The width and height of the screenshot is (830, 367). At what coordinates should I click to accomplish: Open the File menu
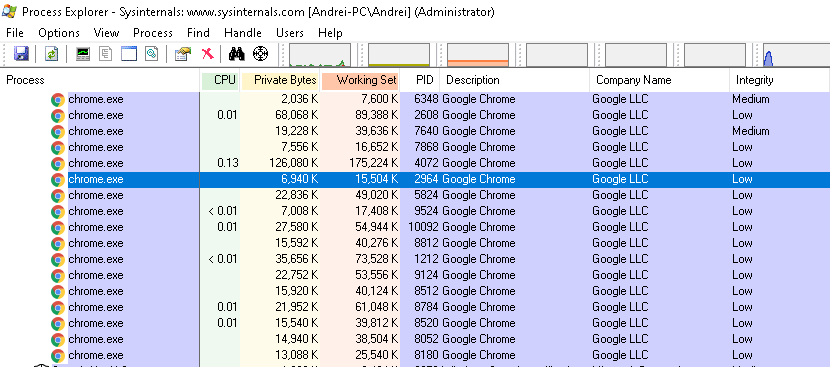[x=15, y=33]
